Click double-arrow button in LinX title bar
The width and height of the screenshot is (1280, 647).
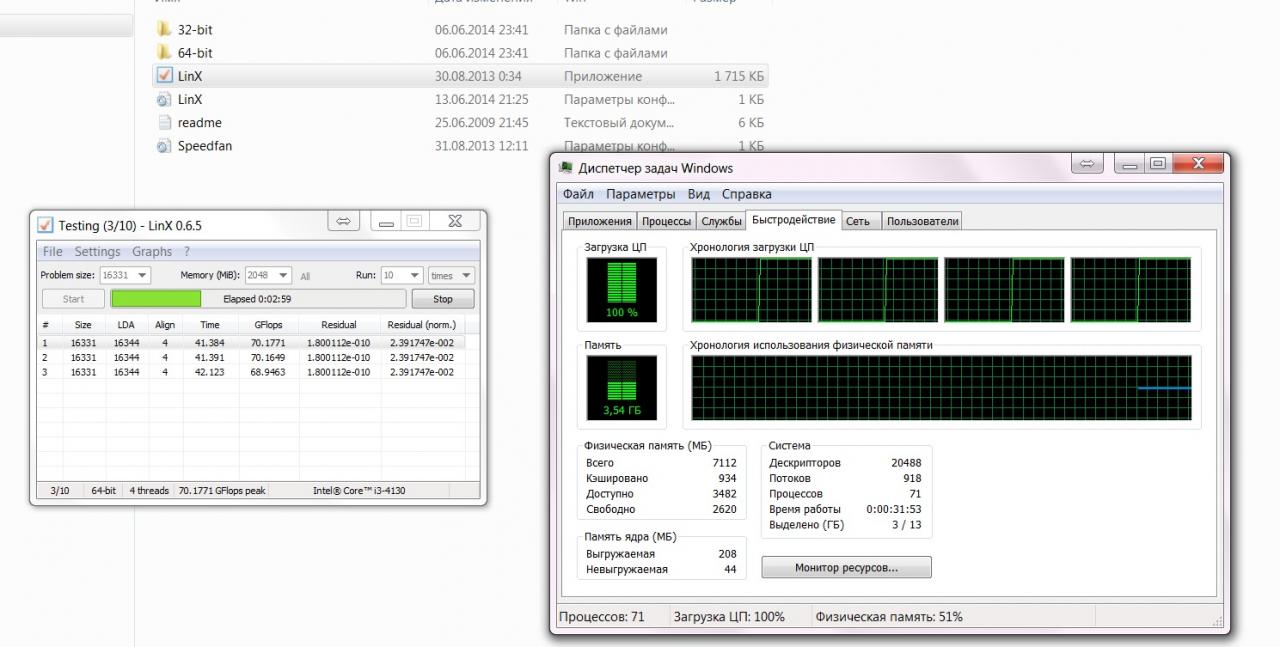click(x=343, y=221)
